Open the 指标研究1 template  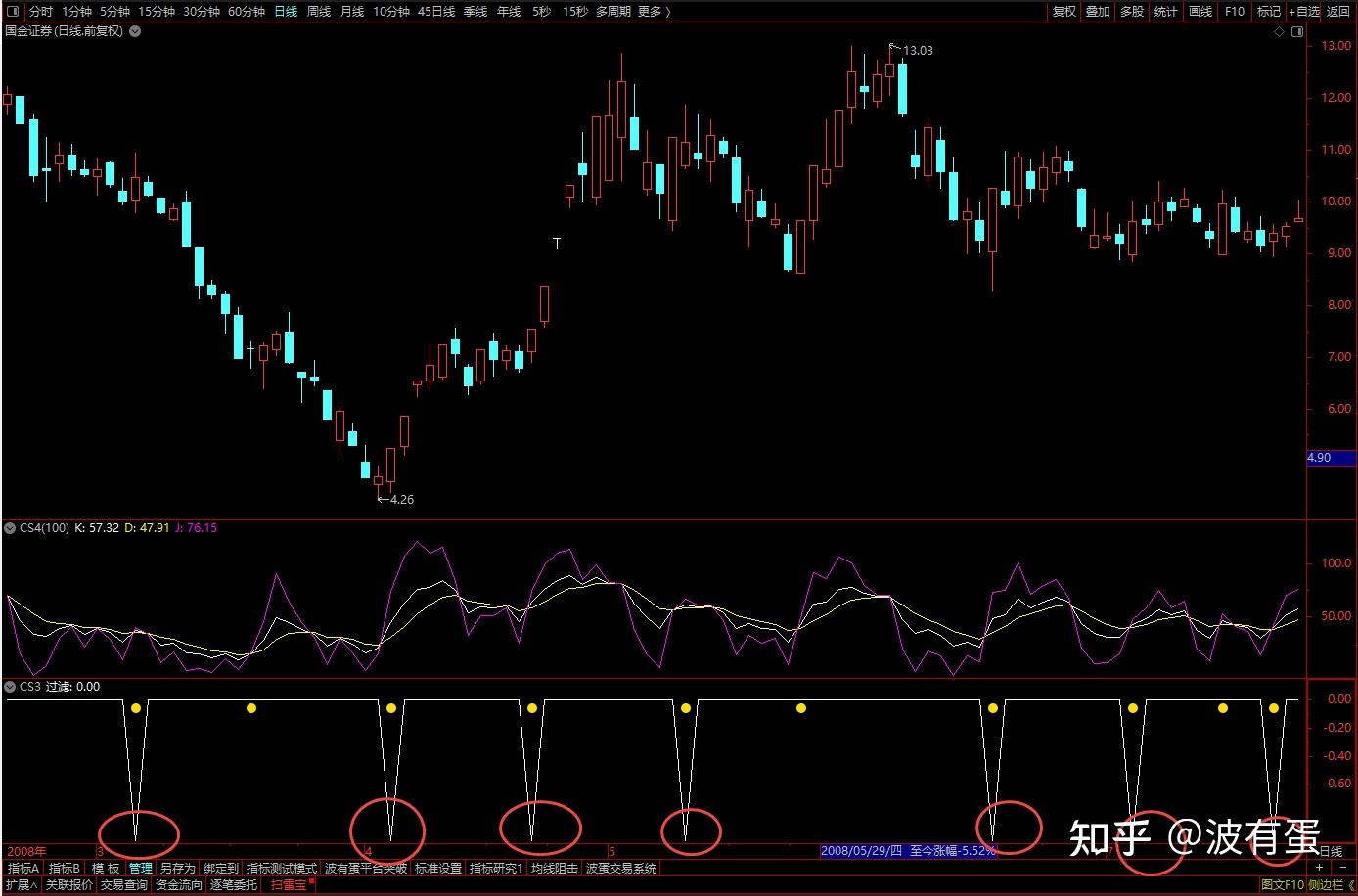click(x=496, y=869)
